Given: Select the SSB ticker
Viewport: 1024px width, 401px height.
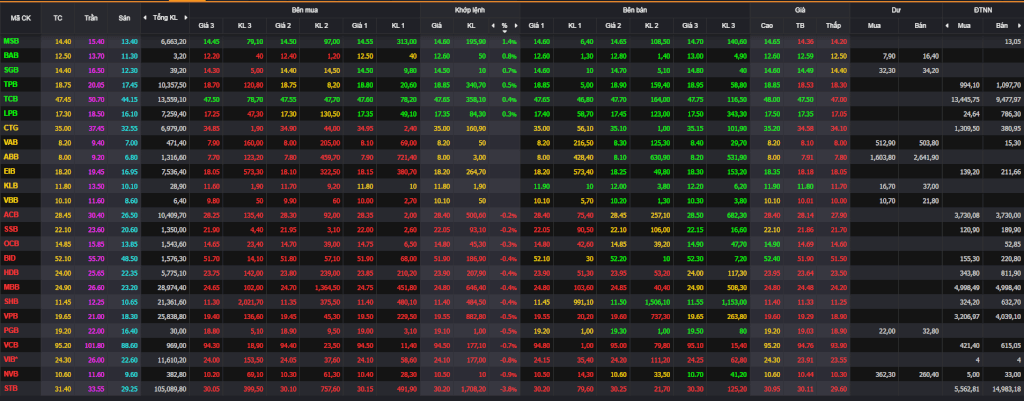Looking at the screenshot, I should click(10, 229).
